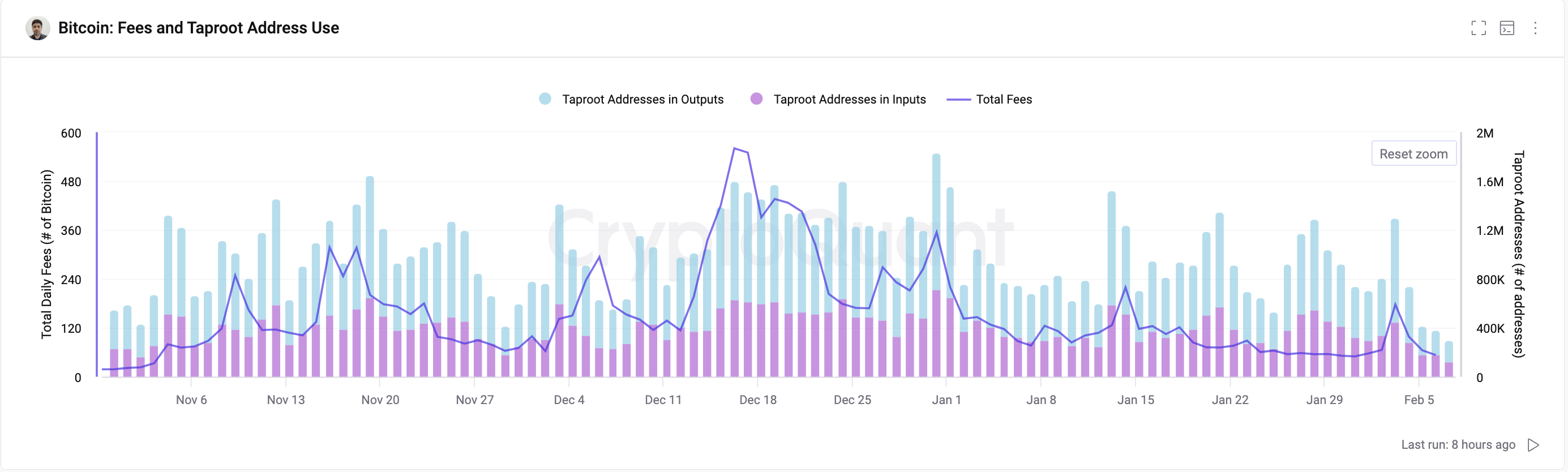Viewport: 1568px width, 472px height.
Task: Click the 'Taproot Addresses (# of addresses)' axis title
Action: pos(1519,254)
